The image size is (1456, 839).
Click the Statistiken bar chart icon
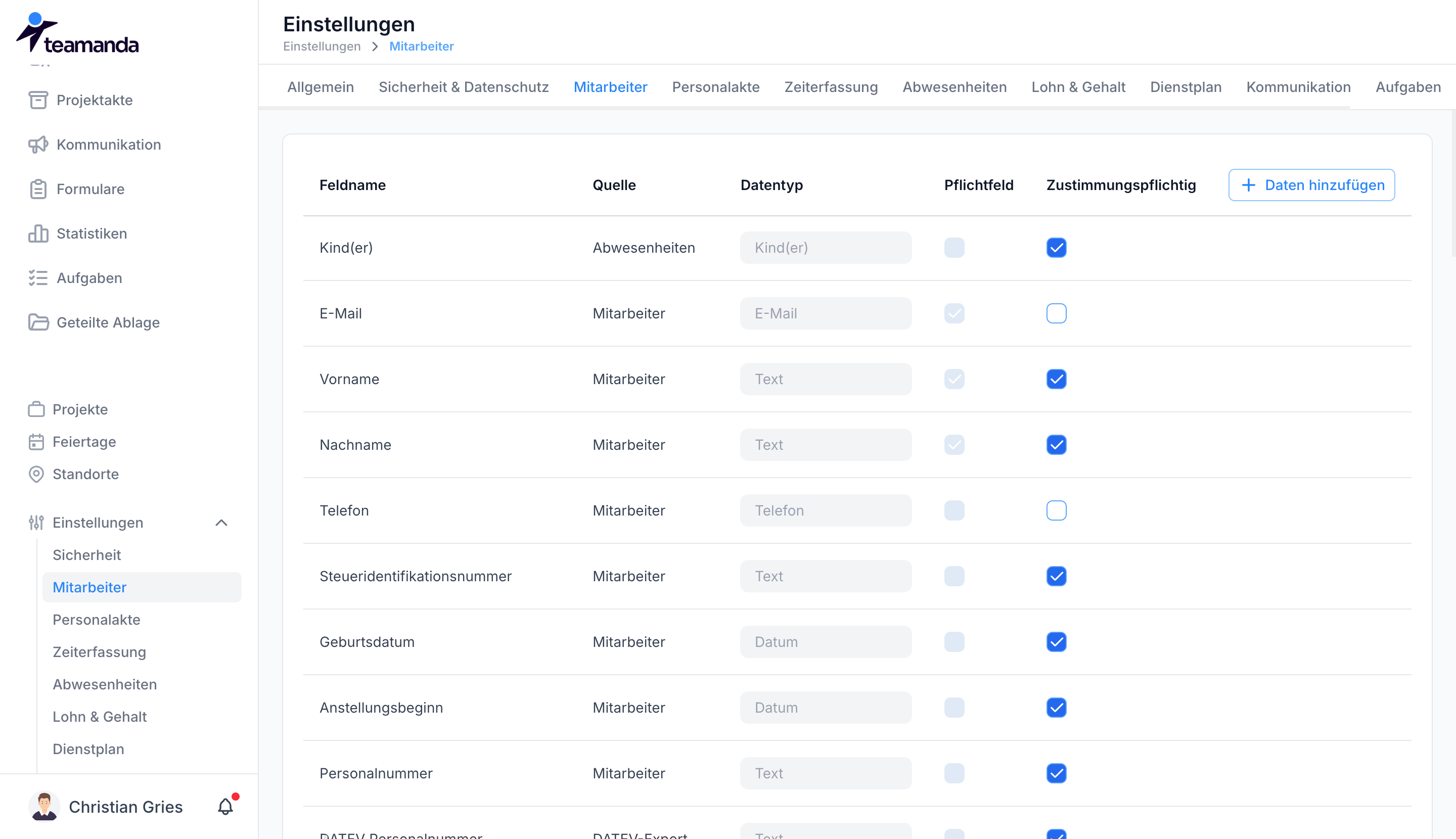pyautogui.click(x=38, y=233)
